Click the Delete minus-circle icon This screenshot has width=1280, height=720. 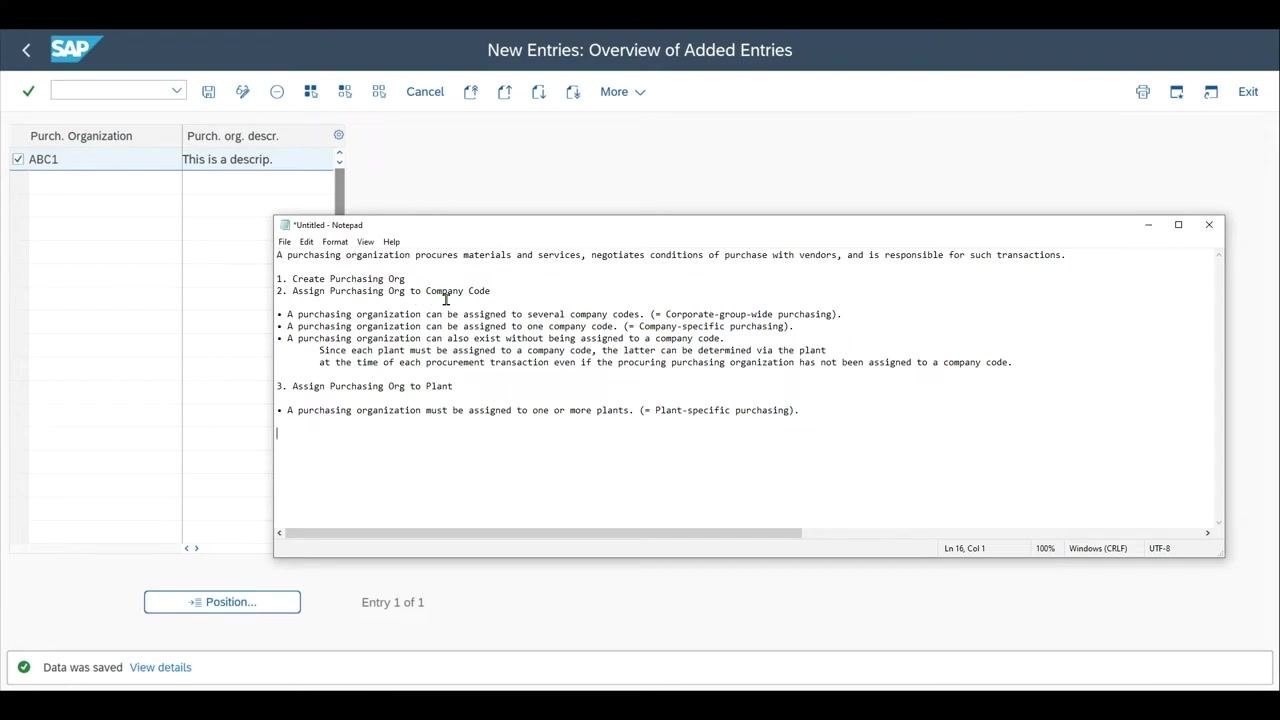point(277,91)
